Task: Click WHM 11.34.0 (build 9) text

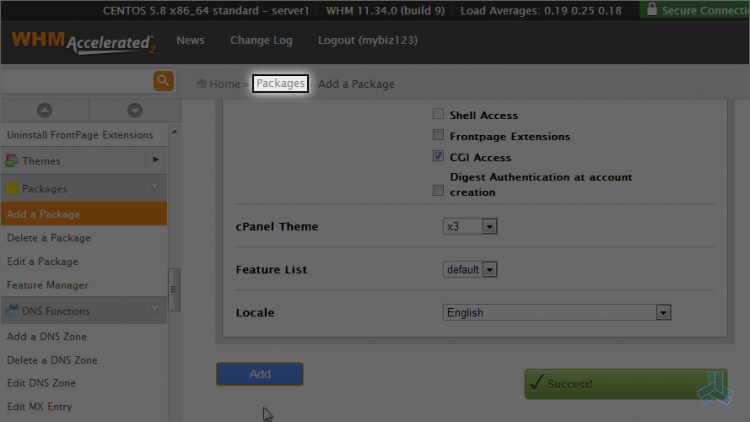Action: tap(385, 11)
